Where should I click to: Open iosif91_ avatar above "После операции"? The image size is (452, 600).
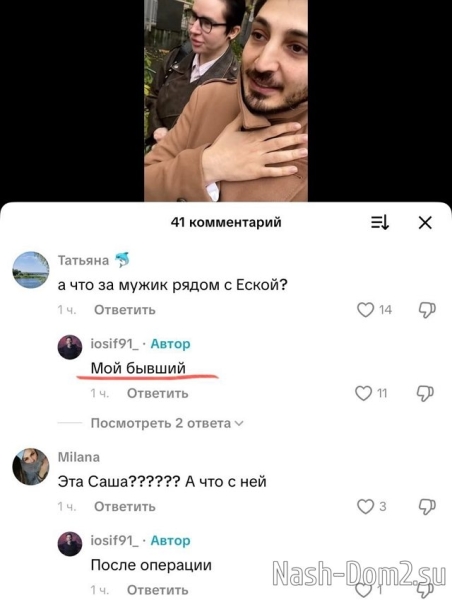pos(70,544)
